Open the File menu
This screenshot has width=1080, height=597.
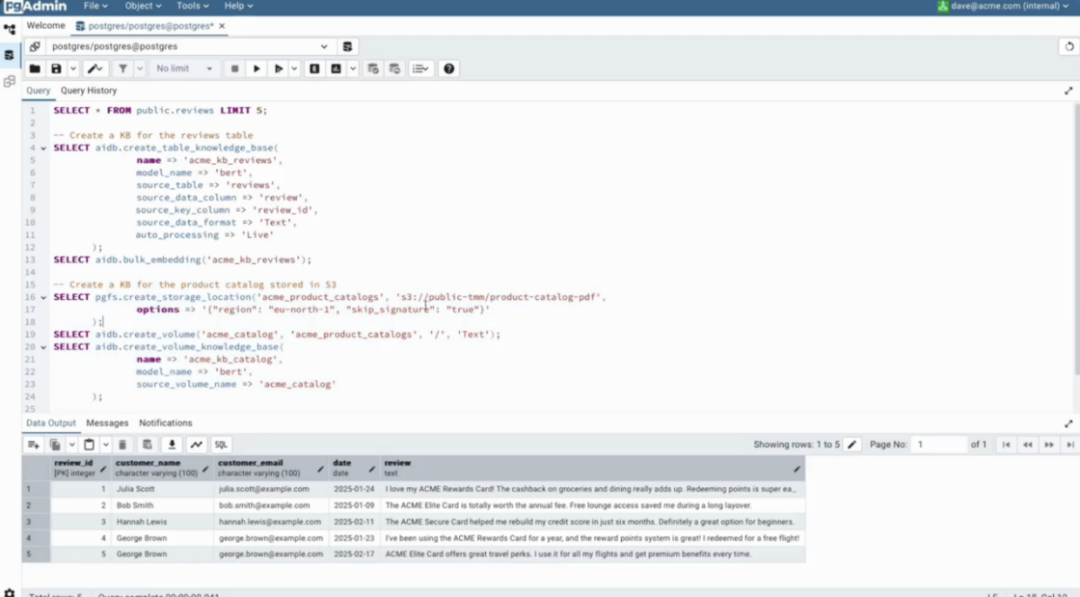coord(95,6)
